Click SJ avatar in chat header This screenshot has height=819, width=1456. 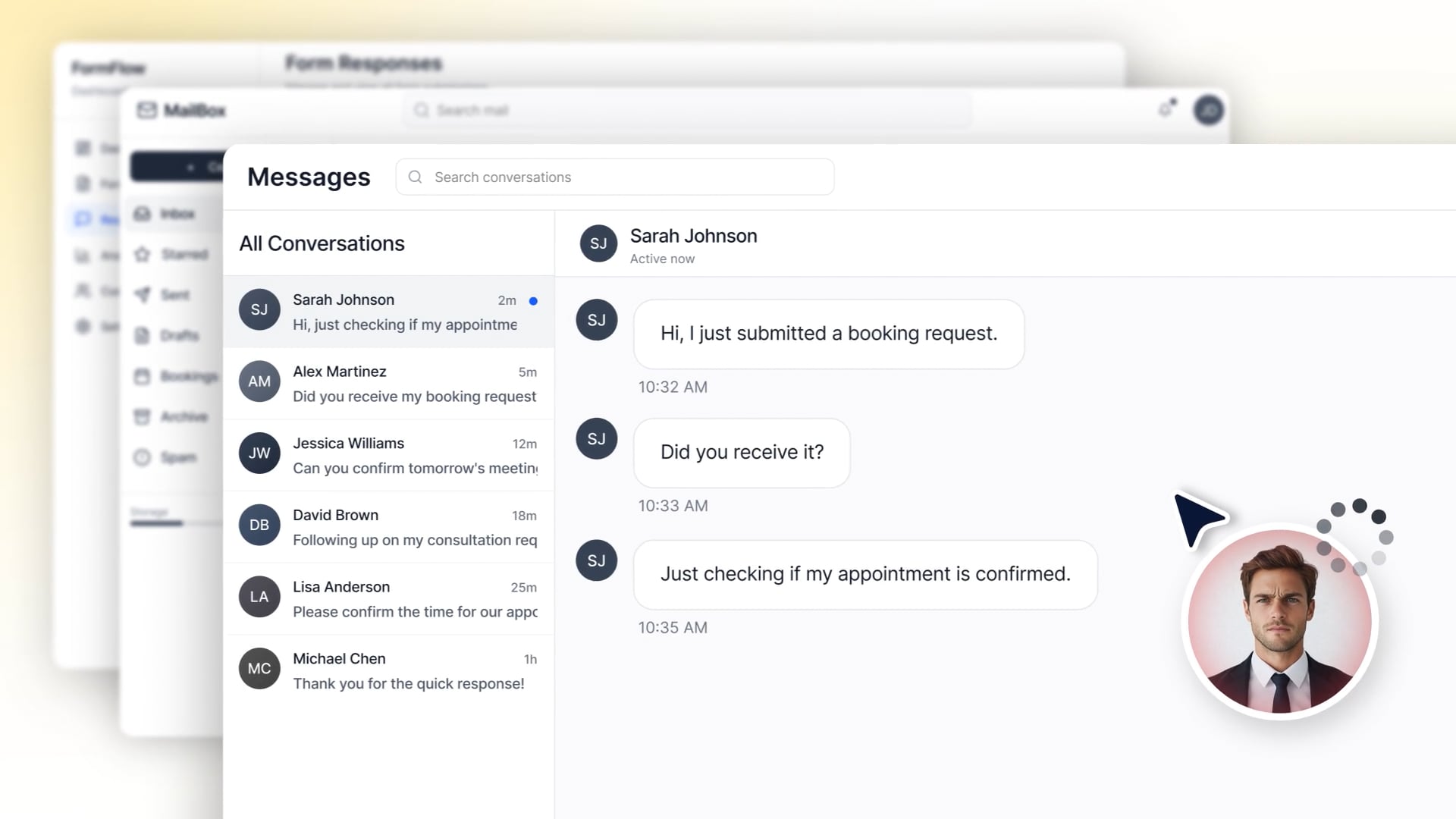pyautogui.click(x=598, y=243)
